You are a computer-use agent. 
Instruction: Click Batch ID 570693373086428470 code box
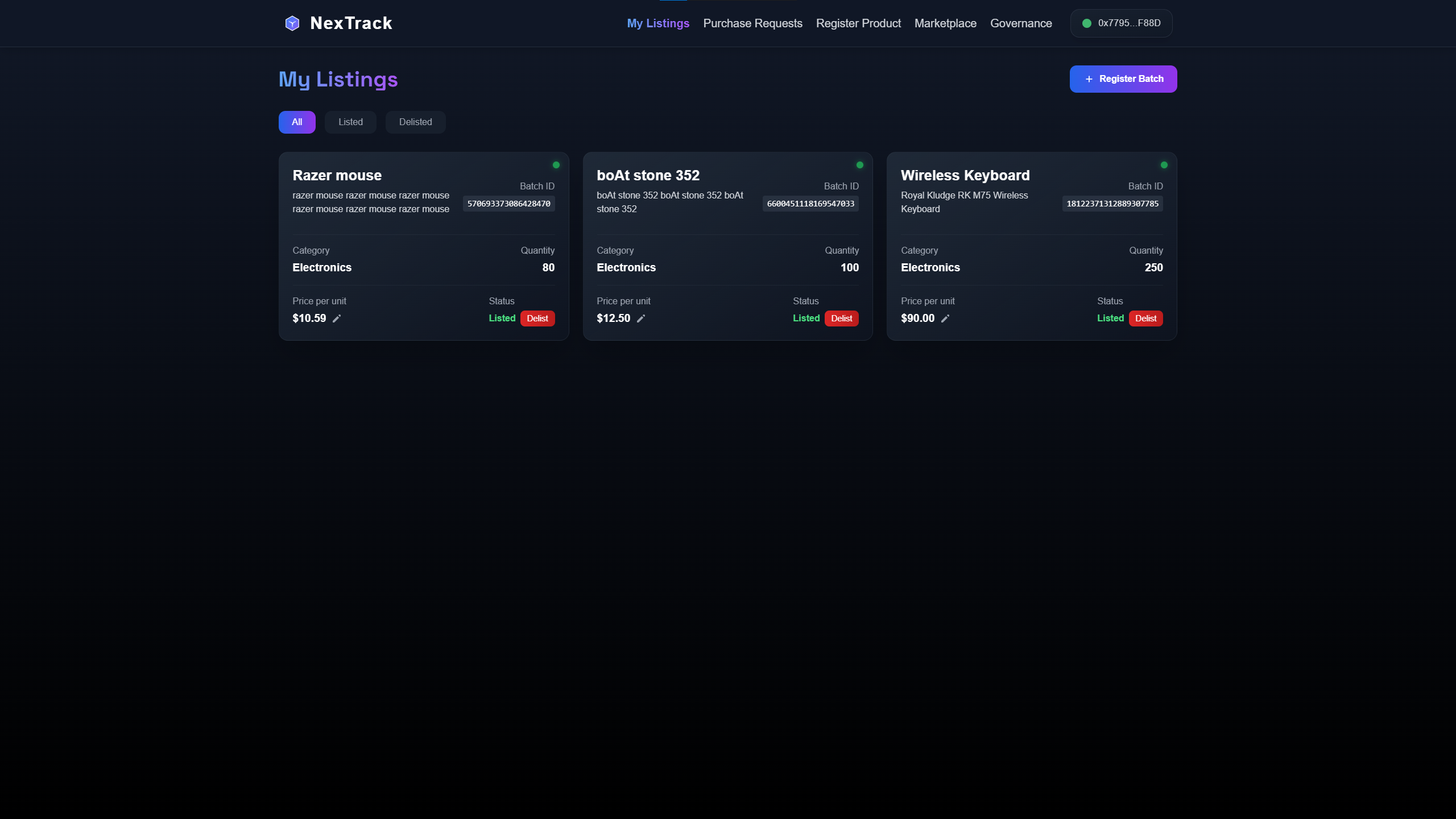point(508,204)
